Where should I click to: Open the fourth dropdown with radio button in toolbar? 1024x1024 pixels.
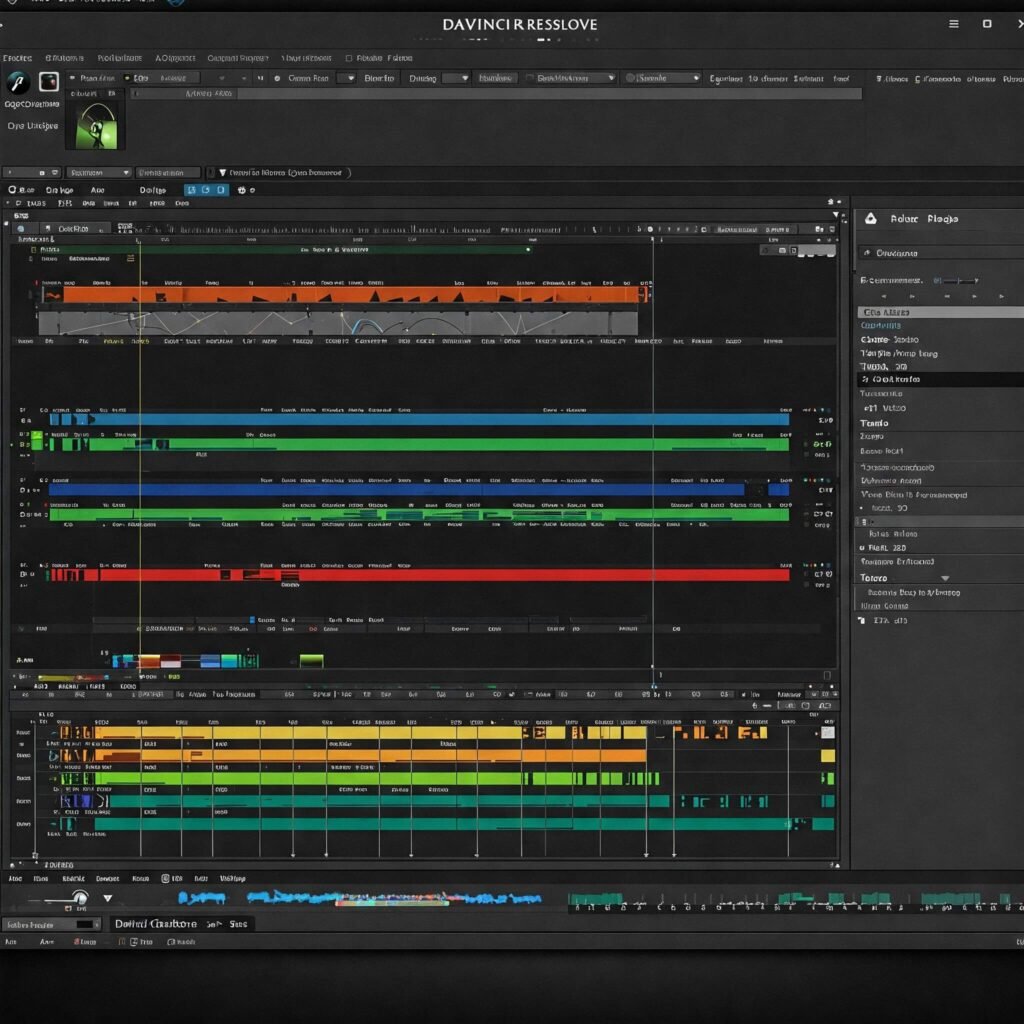click(x=663, y=78)
